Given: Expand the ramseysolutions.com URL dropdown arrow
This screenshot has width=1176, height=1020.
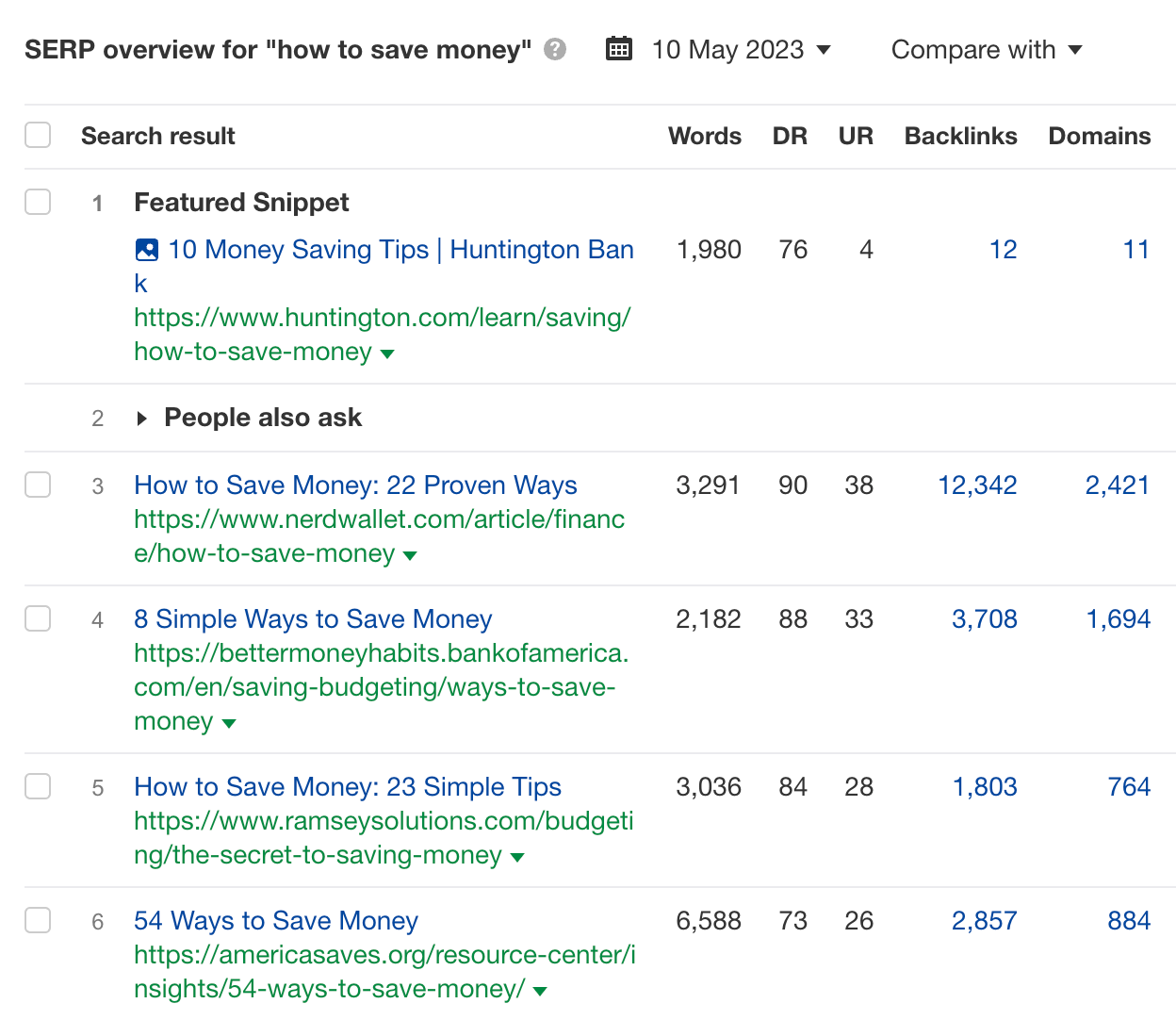Looking at the screenshot, I should [517, 858].
